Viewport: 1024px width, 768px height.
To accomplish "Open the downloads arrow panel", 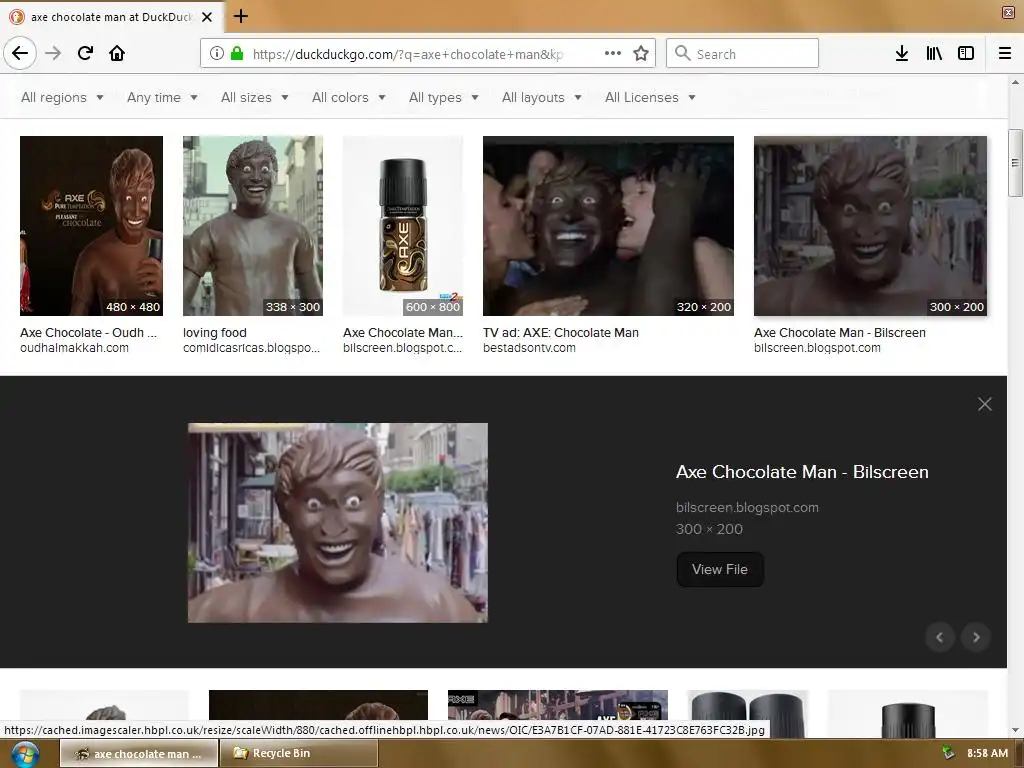I will (x=902, y=54).
